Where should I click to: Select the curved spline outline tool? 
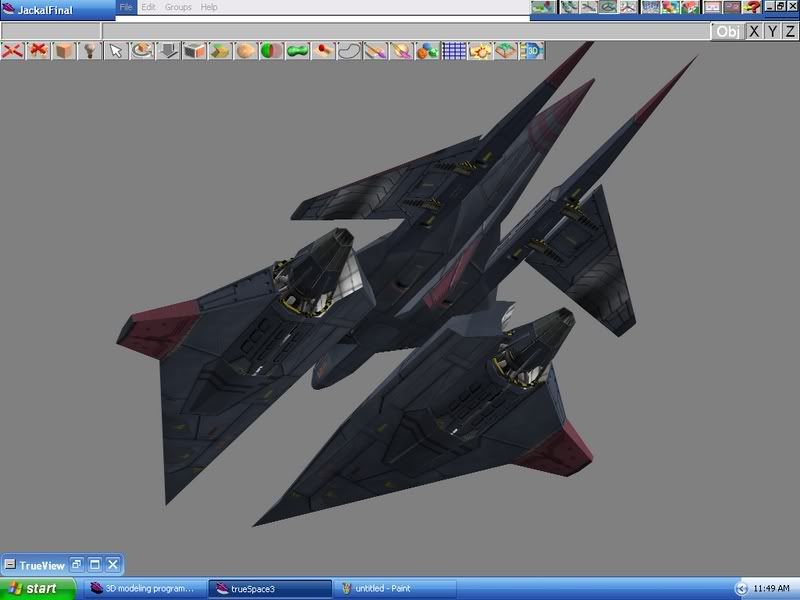[350, 51]
